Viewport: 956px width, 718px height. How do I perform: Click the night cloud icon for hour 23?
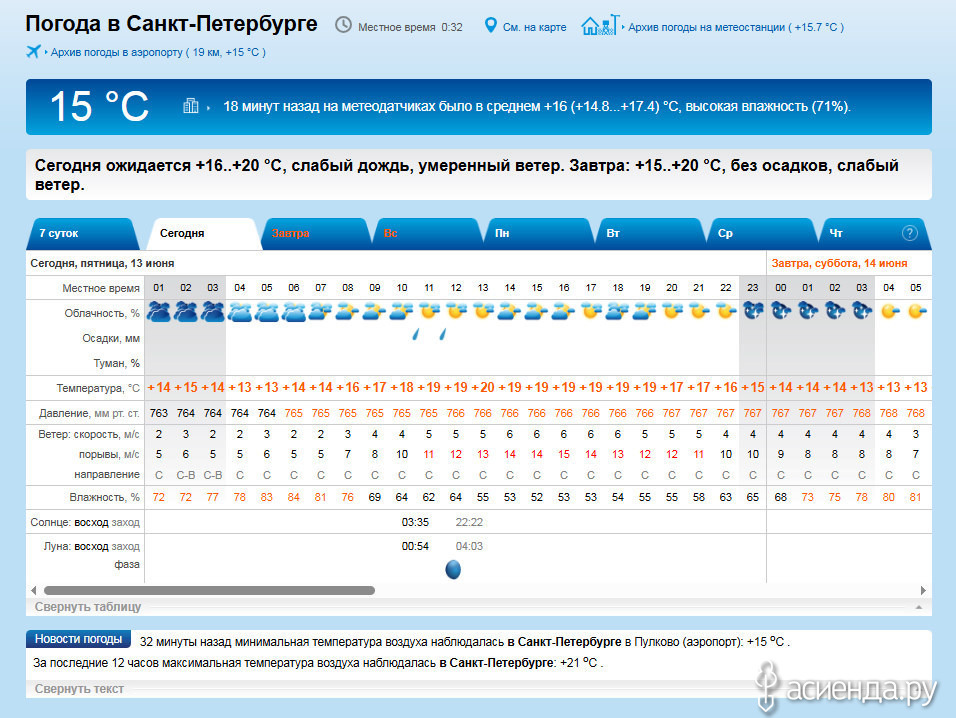[753, 311]
